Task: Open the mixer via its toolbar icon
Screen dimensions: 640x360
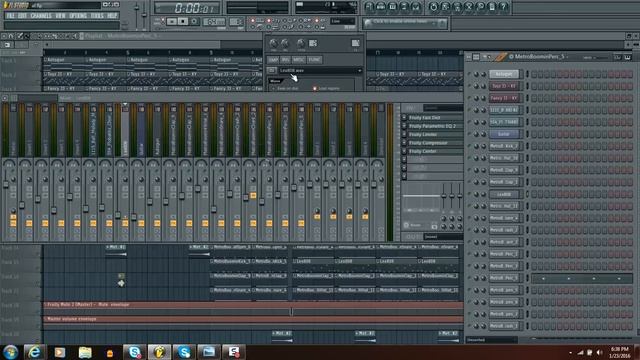Action: click(x=416, y=7)
